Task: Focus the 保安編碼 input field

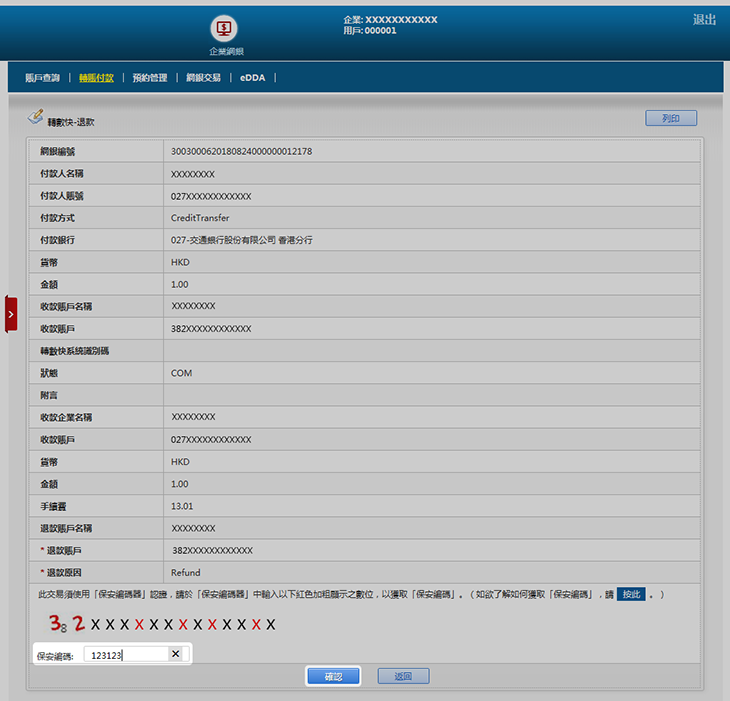Action: pos(125,655)
